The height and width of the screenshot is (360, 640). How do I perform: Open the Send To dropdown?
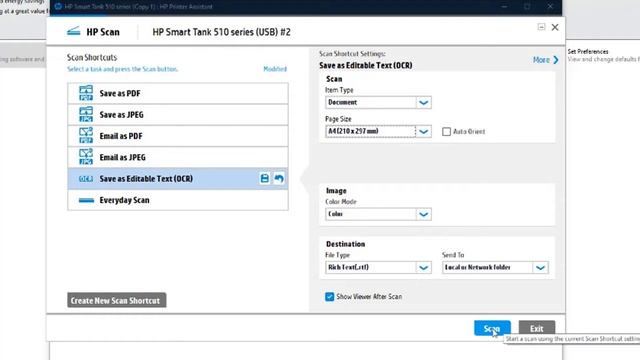(540, 268)
